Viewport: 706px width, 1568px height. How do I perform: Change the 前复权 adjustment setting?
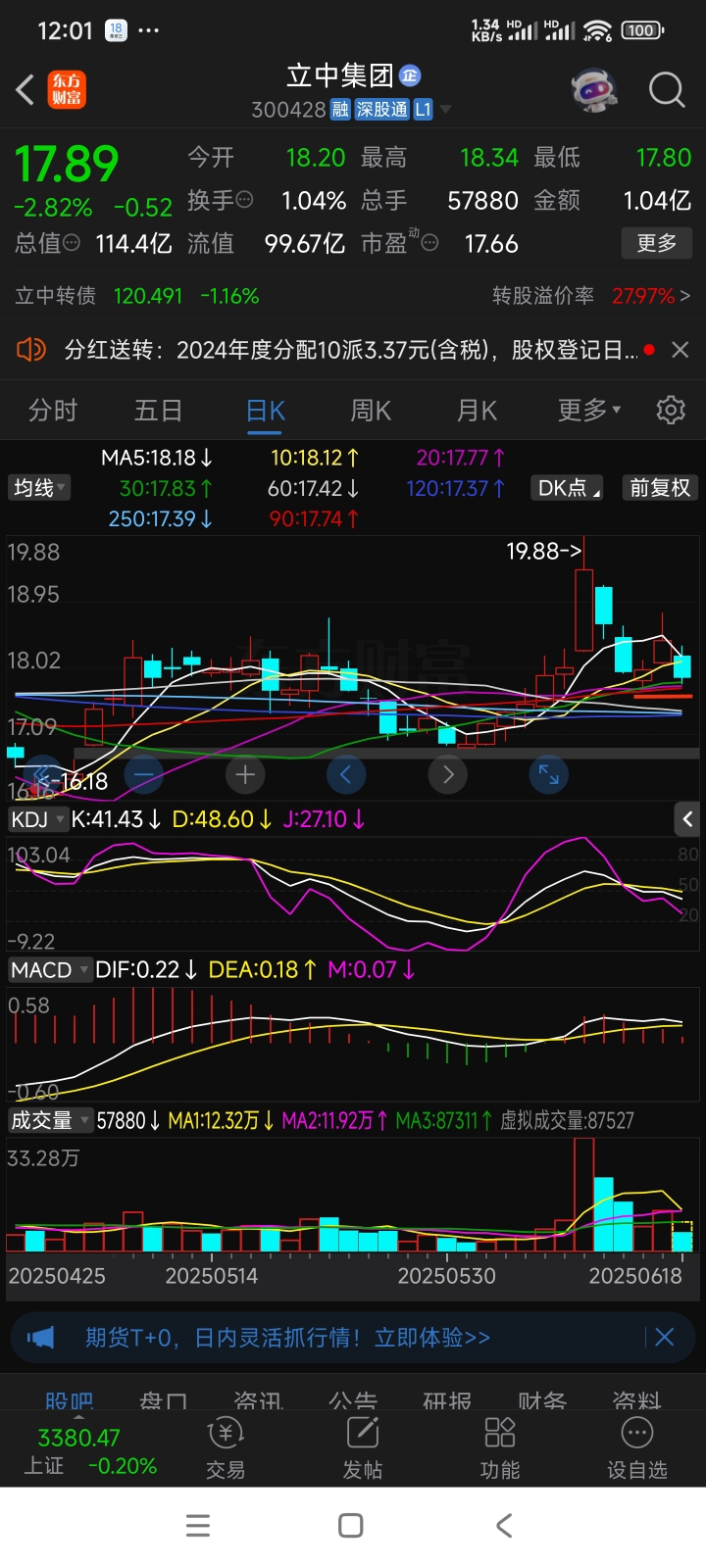click(x=660, y=488)
